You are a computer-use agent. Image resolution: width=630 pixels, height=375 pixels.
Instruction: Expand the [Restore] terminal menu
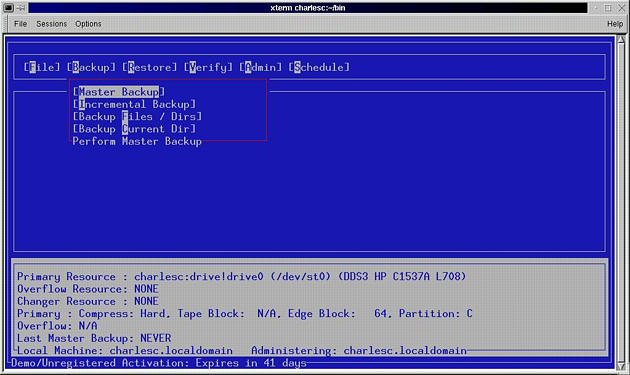(x=149, y=67)
